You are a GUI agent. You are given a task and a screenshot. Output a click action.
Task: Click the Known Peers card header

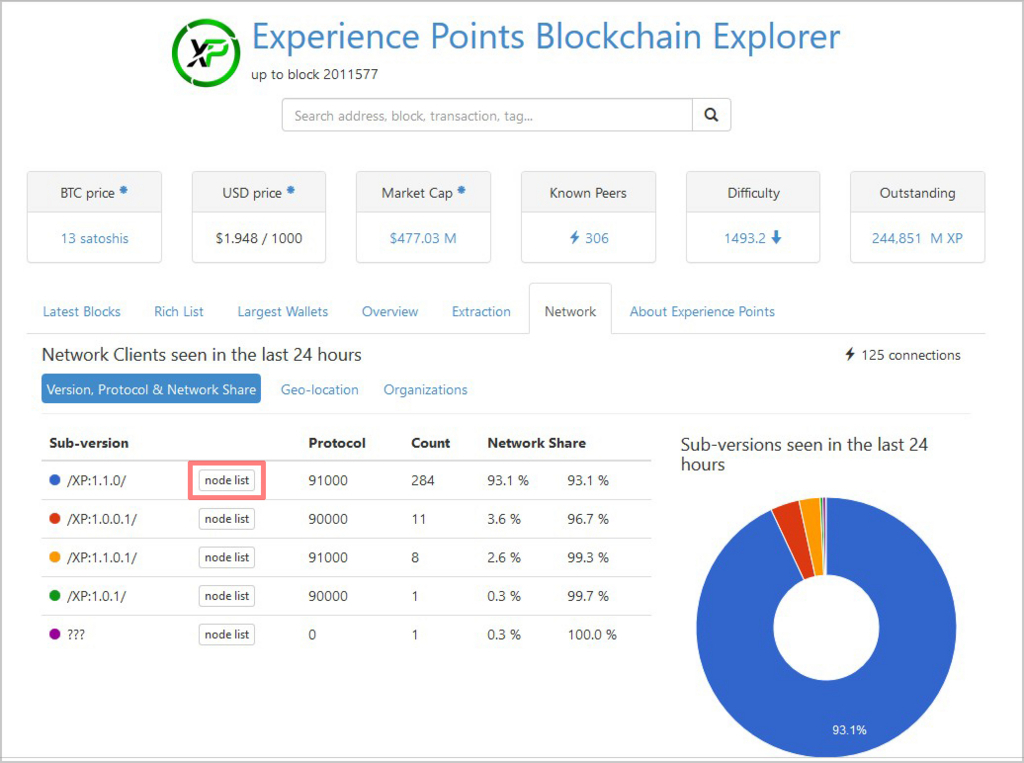coord(588,193)
